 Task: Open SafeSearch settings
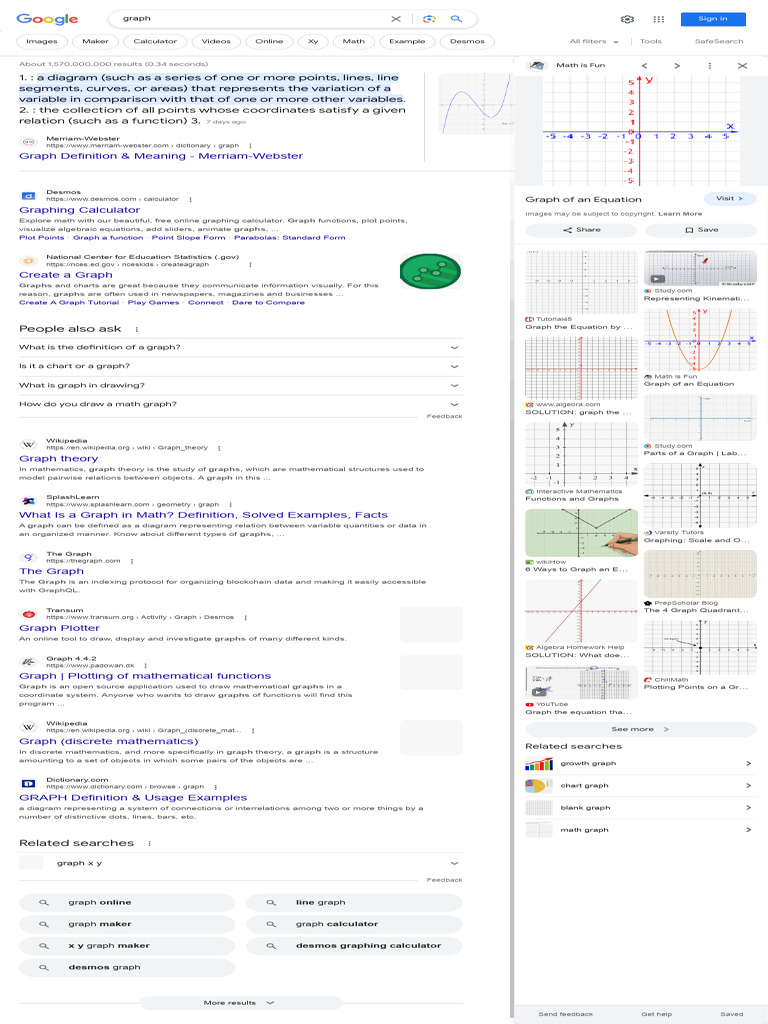(x=719, y=41)
